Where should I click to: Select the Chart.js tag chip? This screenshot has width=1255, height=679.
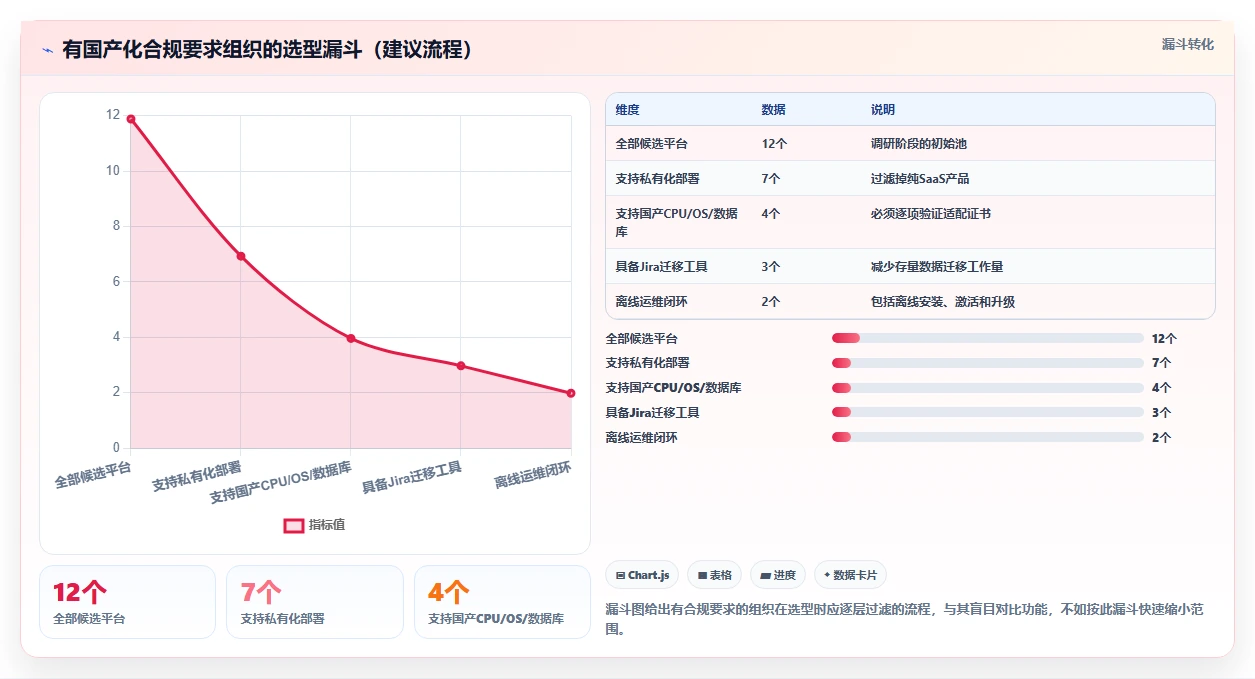tap(642, 575)
